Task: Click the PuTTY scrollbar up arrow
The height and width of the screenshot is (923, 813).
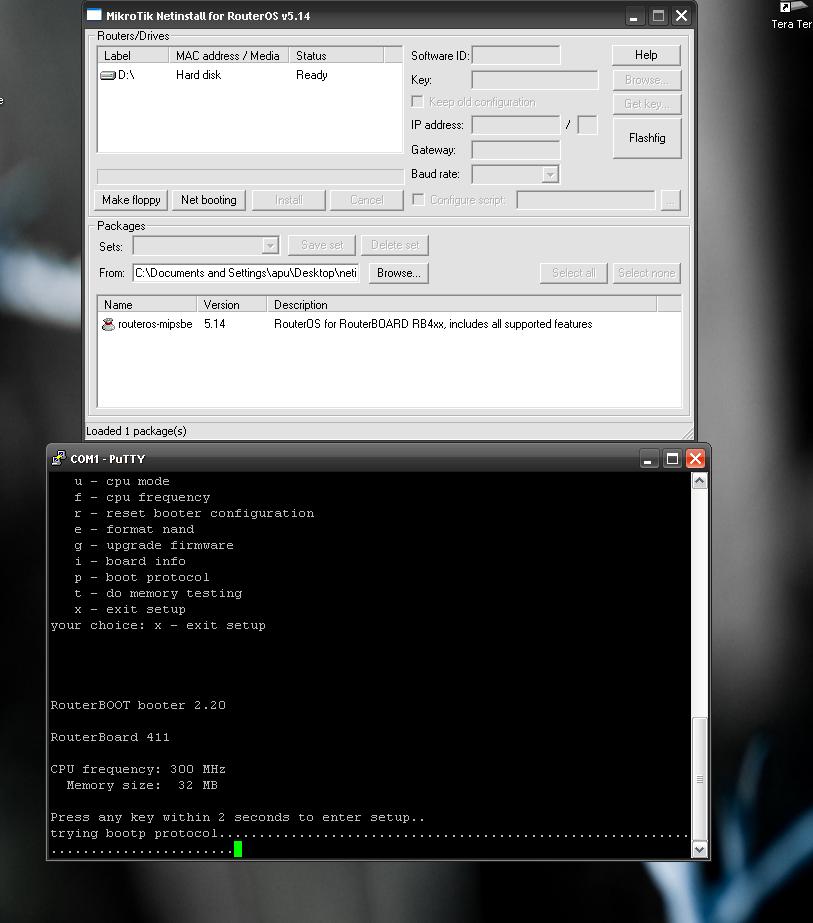Action: pyautogui.click(x=699, y=478)
